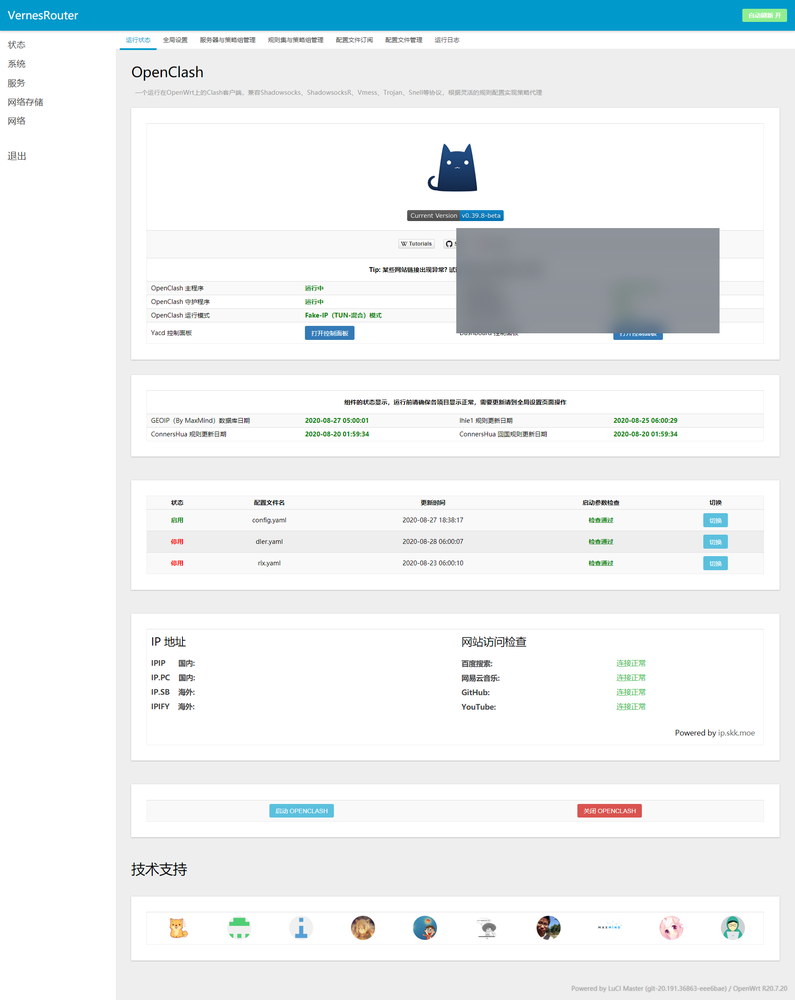Click the 2020-08-28 06:00:07 update time
Screen dimensions: 795x1000
point(433,542)
